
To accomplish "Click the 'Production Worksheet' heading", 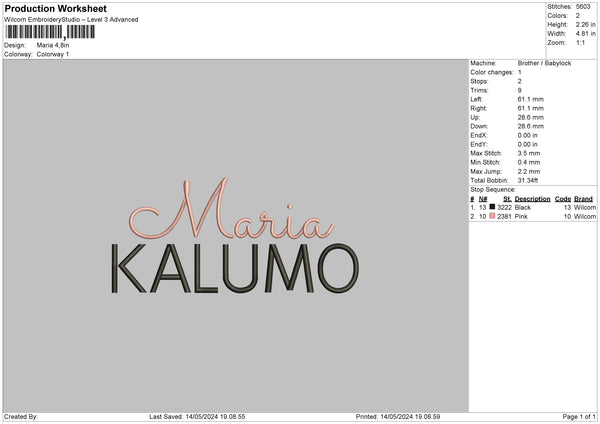I will (x=55, y=8).
